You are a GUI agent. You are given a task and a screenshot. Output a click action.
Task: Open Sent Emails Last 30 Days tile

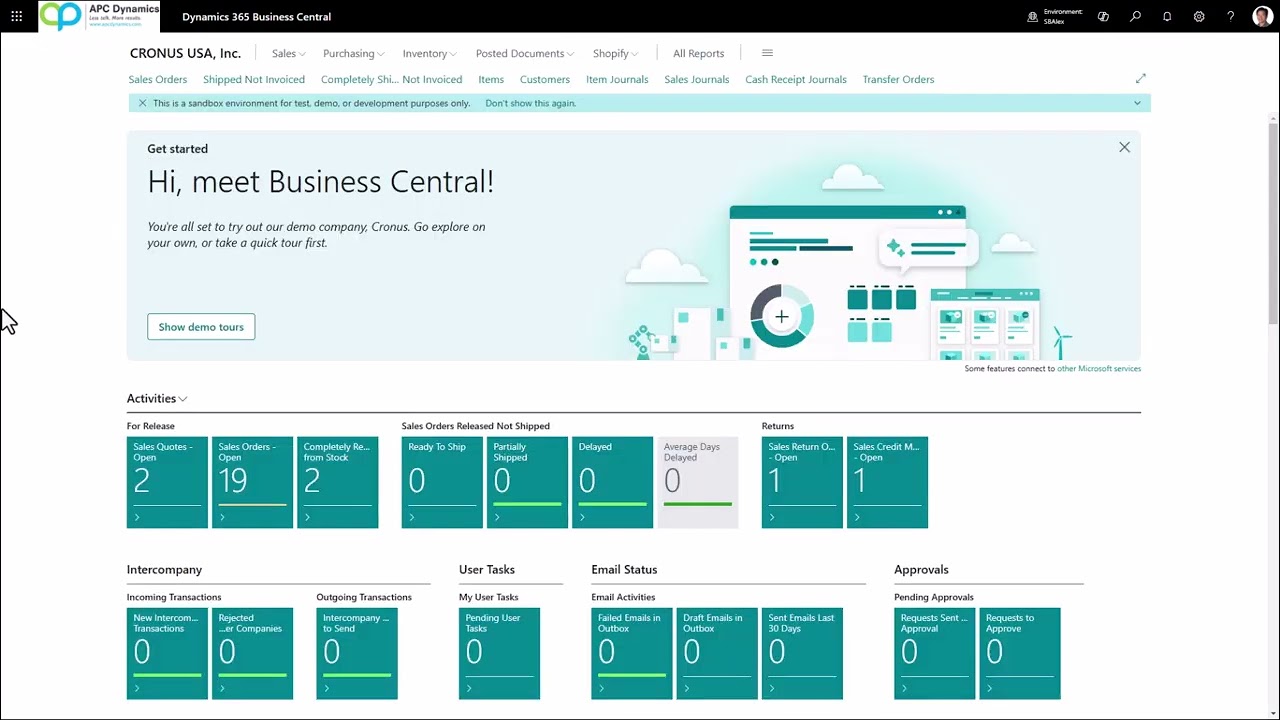[802, 653]
